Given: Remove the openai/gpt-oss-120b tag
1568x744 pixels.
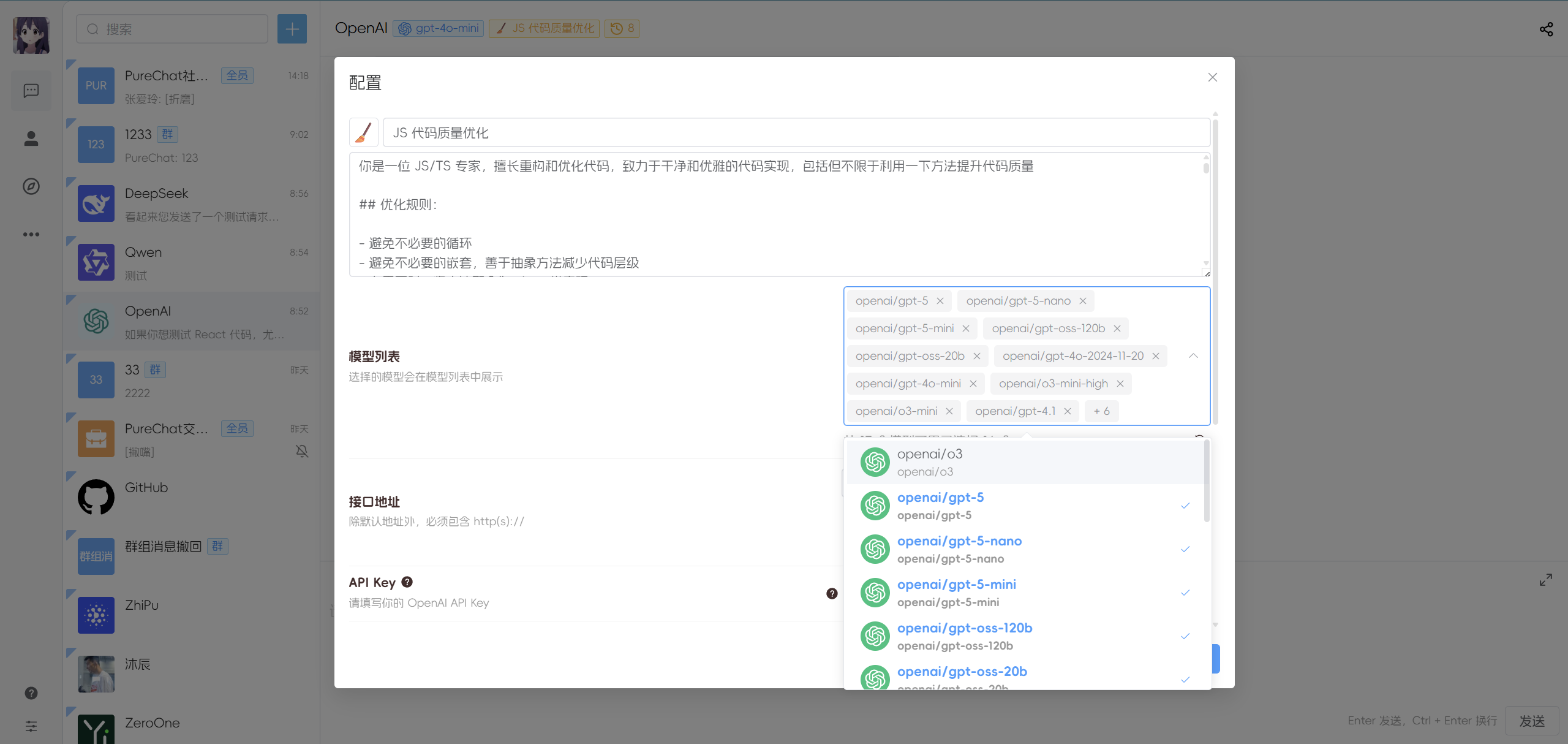Looking at the screenshot, I should 1117,328.
